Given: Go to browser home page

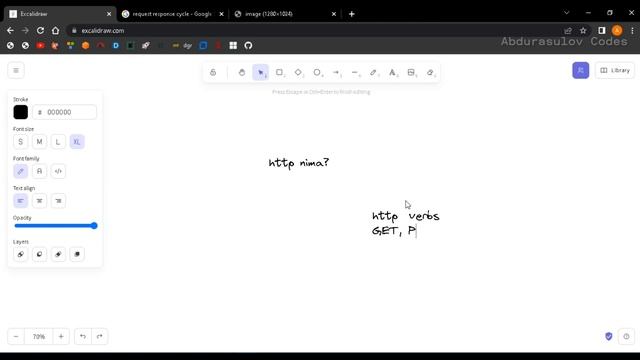Looking at the screenshot, I should click(x=55, y=31).
